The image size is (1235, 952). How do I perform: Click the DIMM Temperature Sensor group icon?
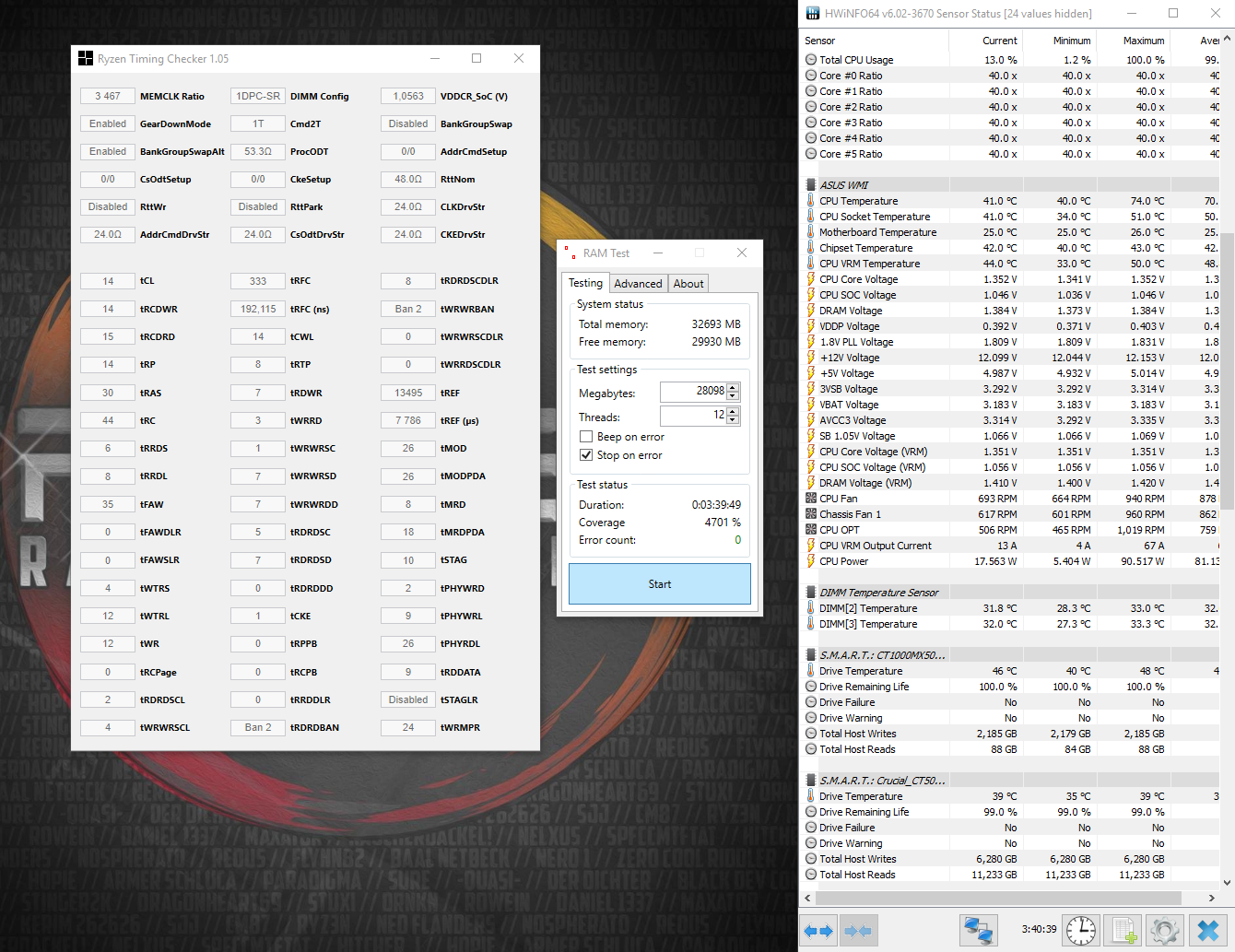[x=811, y=593]
